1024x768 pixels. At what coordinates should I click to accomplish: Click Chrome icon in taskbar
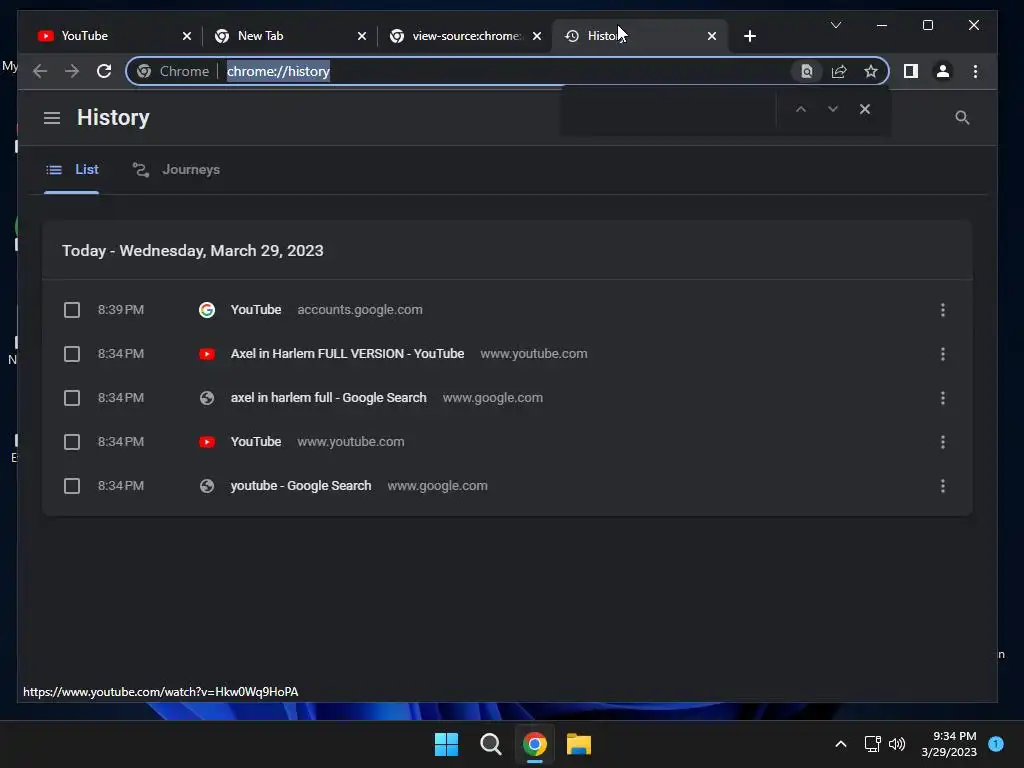click(x=534, y=744)
